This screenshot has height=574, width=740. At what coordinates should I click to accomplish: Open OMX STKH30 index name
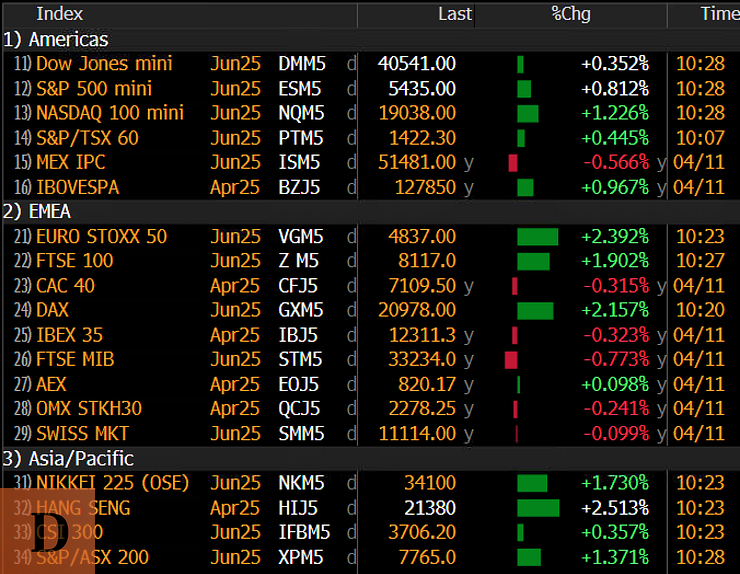[89, 409]
